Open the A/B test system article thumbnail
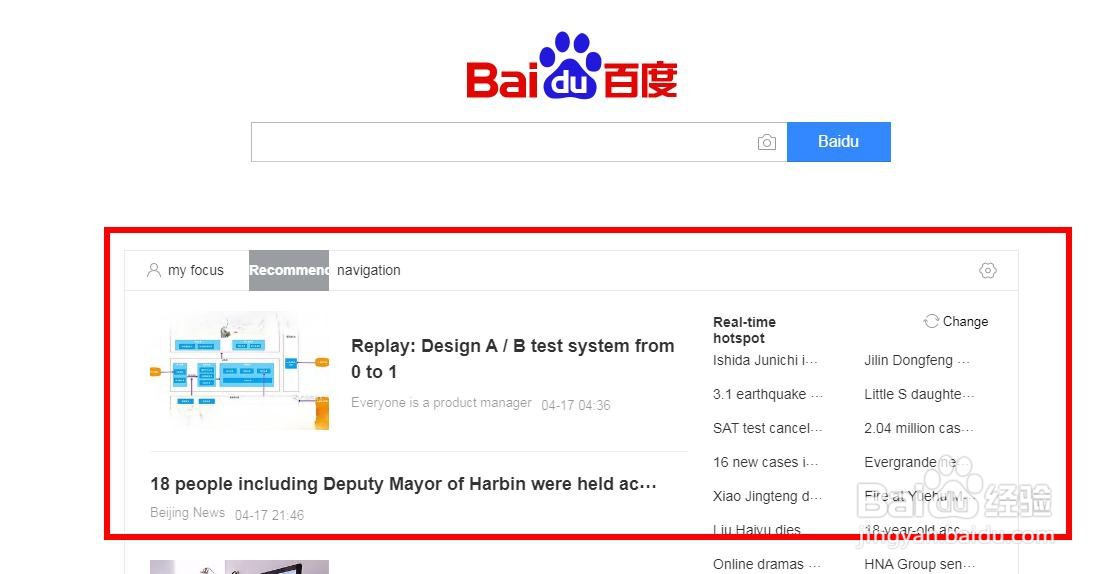 pyautogui.click(x=240, y=371)
